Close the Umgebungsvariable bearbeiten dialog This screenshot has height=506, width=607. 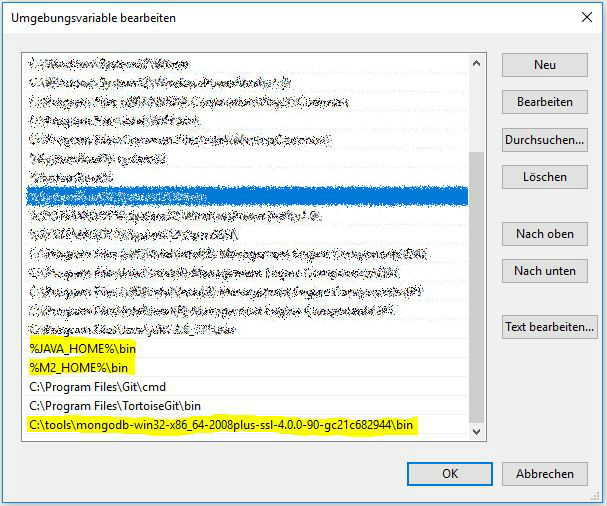pyautogui.click(x=584, y=16)
